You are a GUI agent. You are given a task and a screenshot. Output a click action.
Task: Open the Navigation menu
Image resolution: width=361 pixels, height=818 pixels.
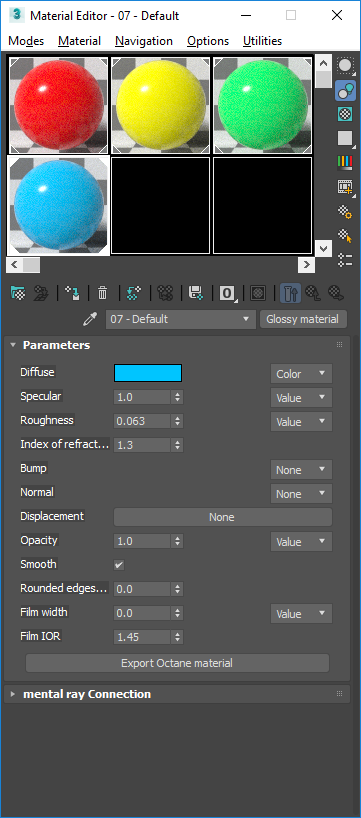tap(144, 41)
